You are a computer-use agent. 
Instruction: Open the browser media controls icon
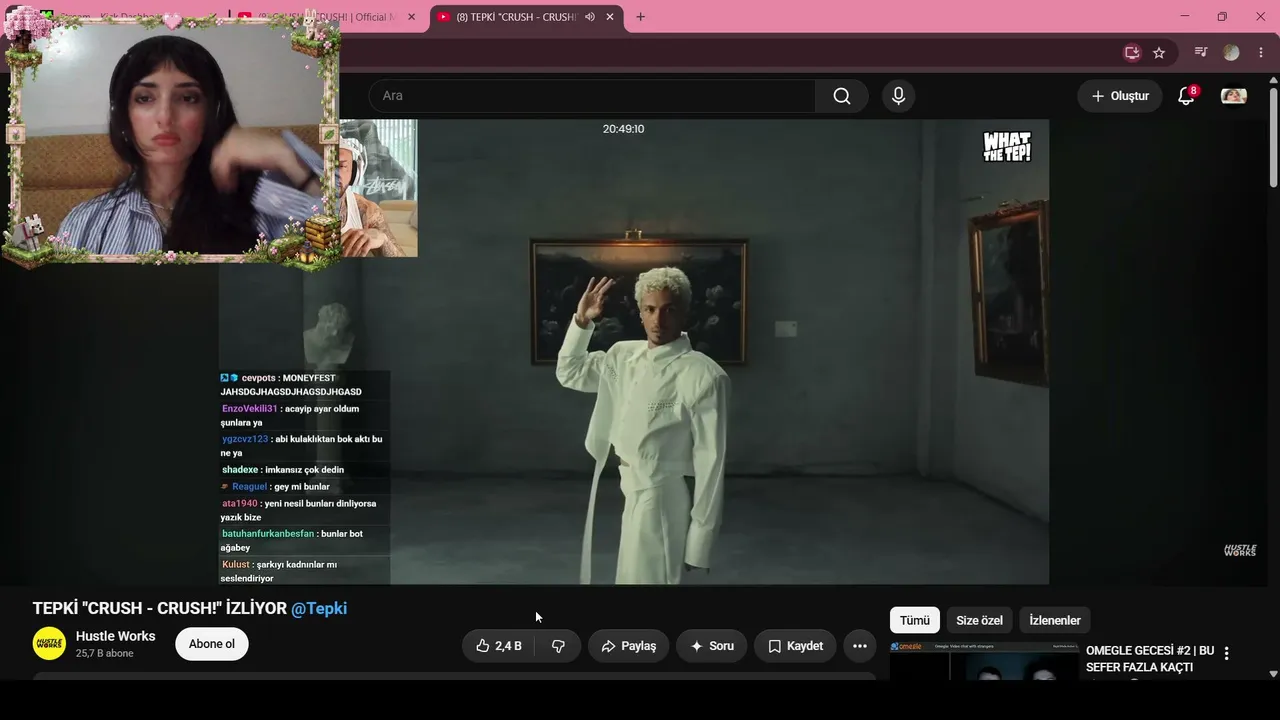1202,53
